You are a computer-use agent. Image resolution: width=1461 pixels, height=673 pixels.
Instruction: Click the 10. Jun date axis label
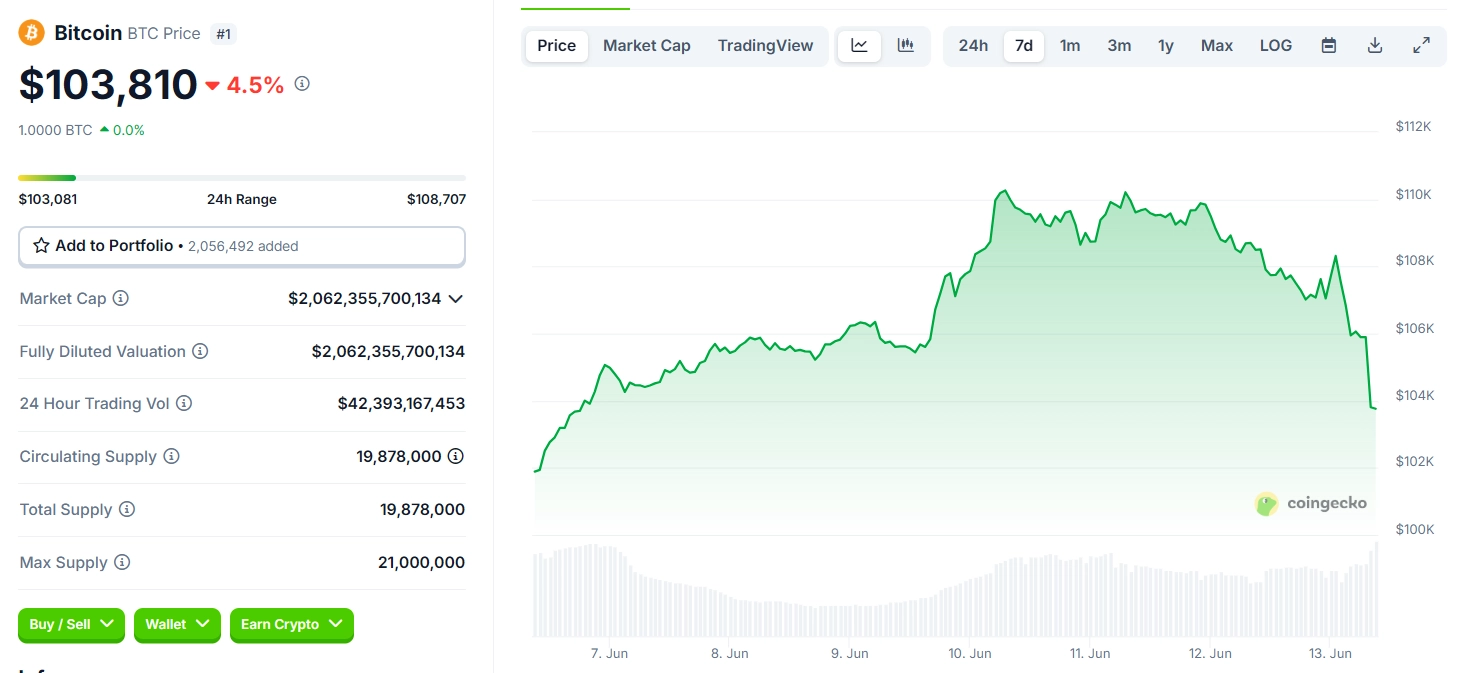pyautogui.click(x=970, y=653)
